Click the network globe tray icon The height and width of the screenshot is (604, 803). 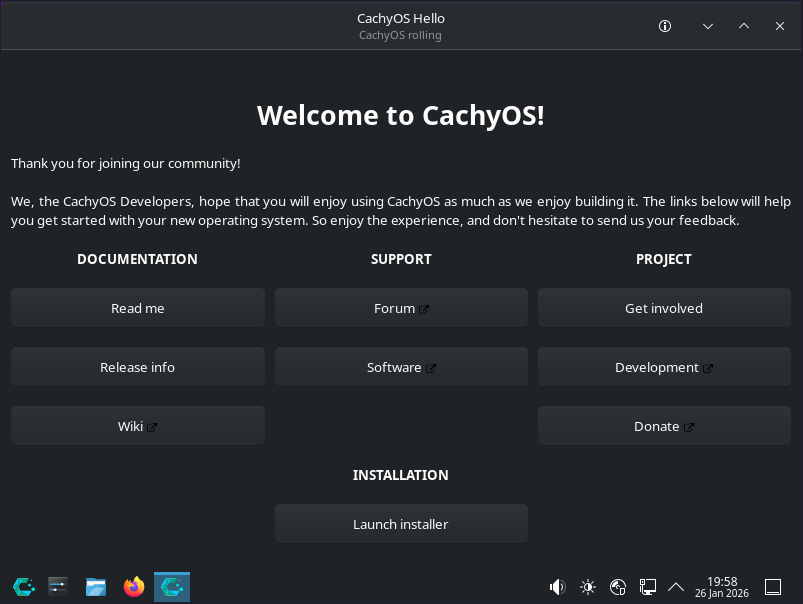click(618, 587)
